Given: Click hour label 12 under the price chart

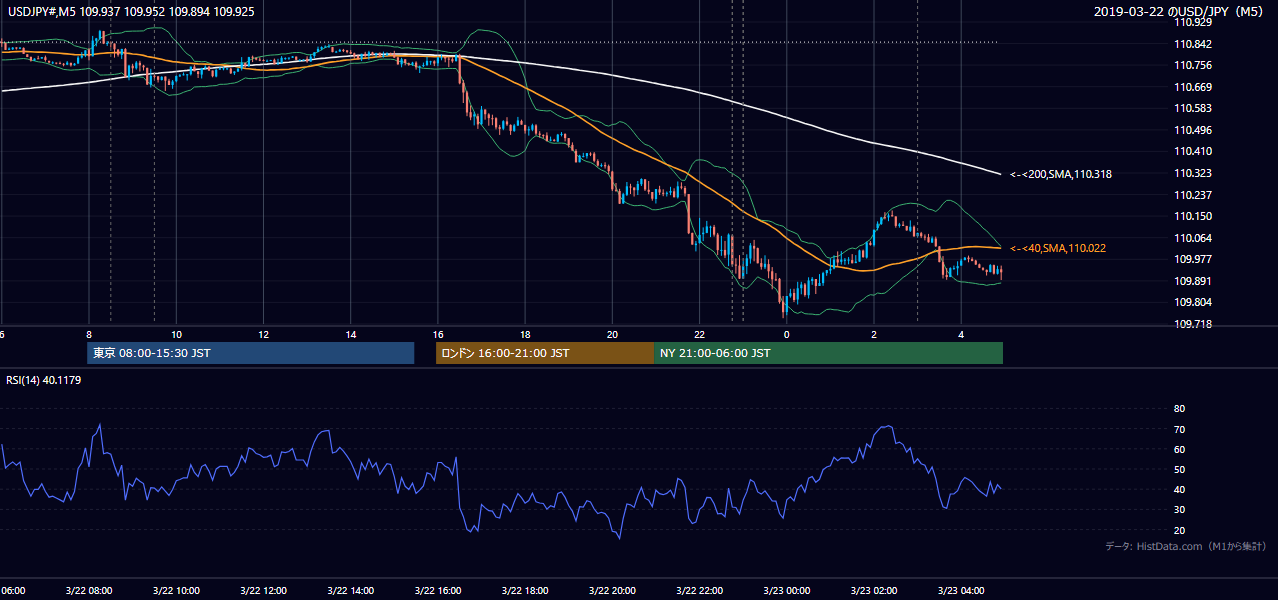Looking at the screenshot, I should coord(263,334).
